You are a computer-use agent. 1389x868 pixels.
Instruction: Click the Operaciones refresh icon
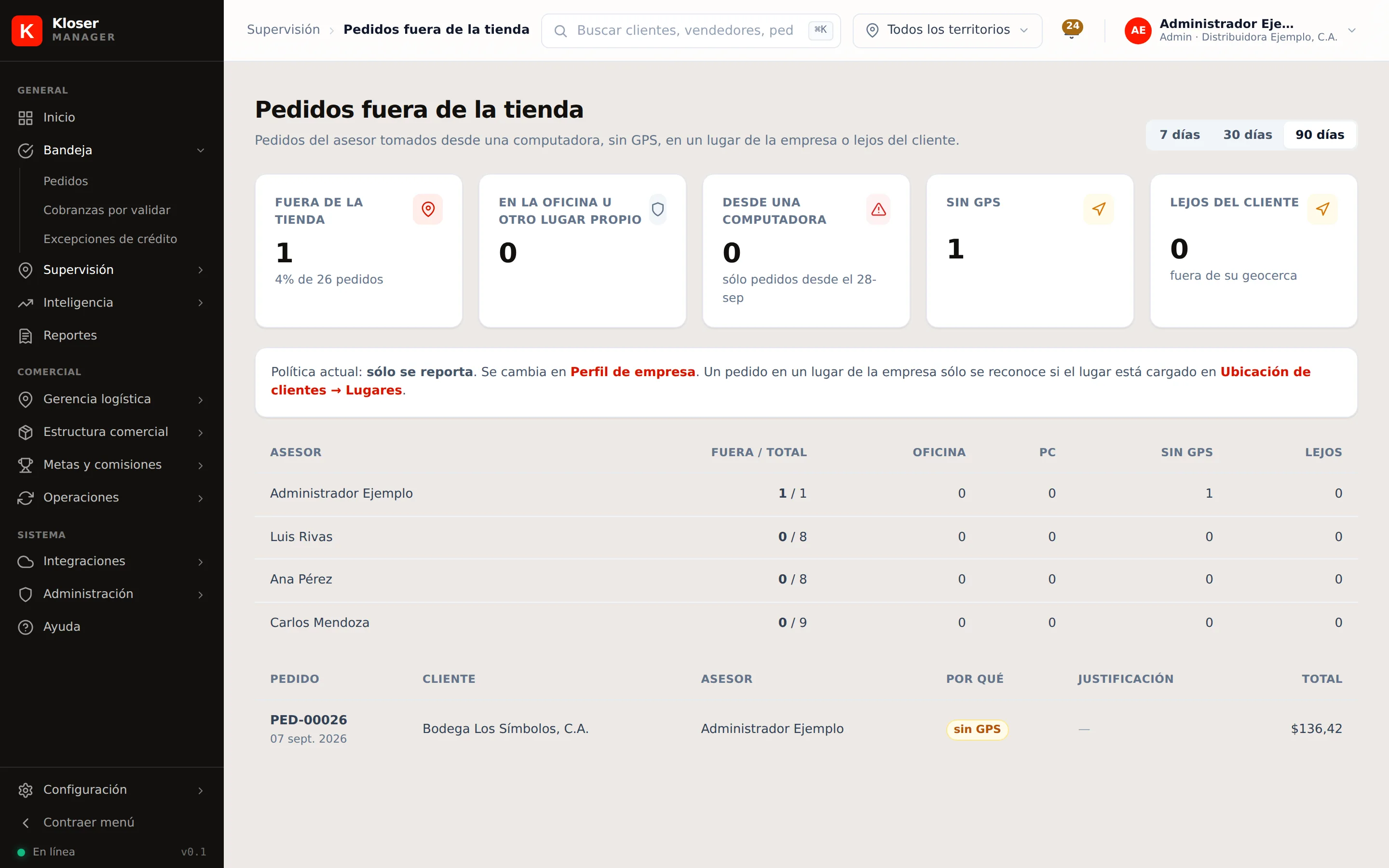[x=25, y=497]
